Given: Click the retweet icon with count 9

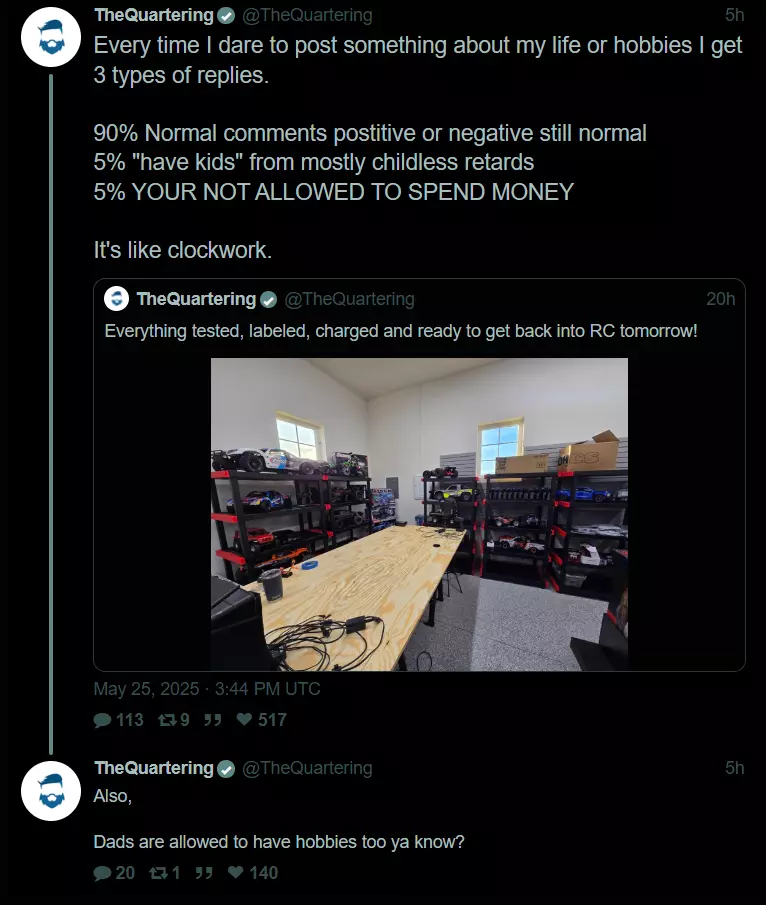Looking at the screenshot, I should 167,720.
